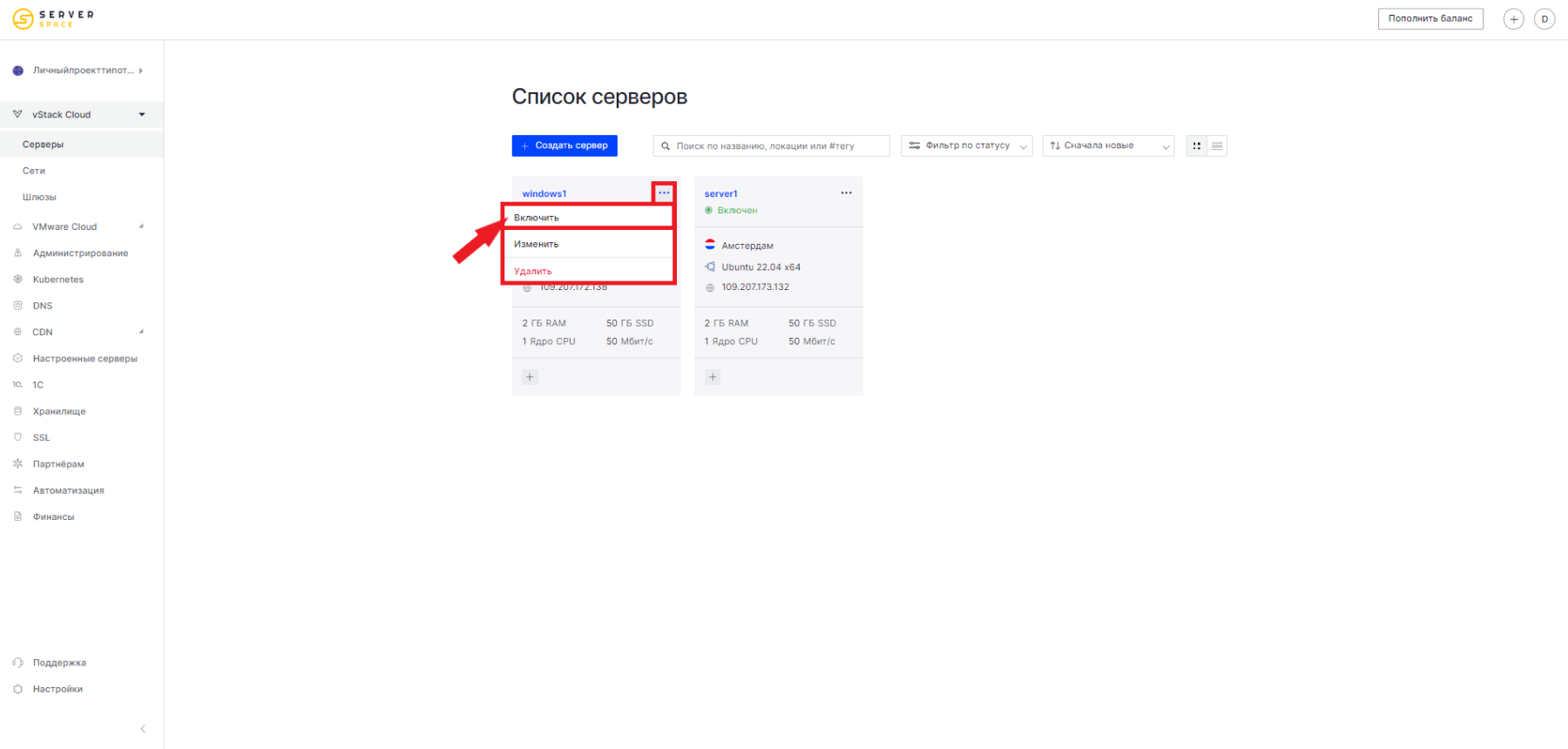Click Ubuntu 22.04 x64 text
The height and width of the screenshot is (749, 1568).
click(x=760, y=267)
